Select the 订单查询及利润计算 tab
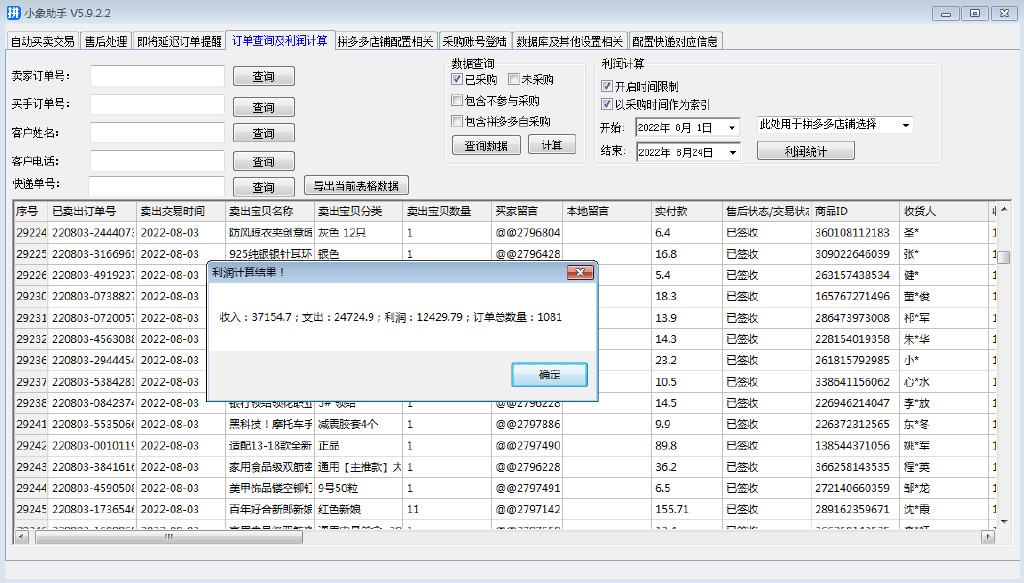 pos(280,40)
